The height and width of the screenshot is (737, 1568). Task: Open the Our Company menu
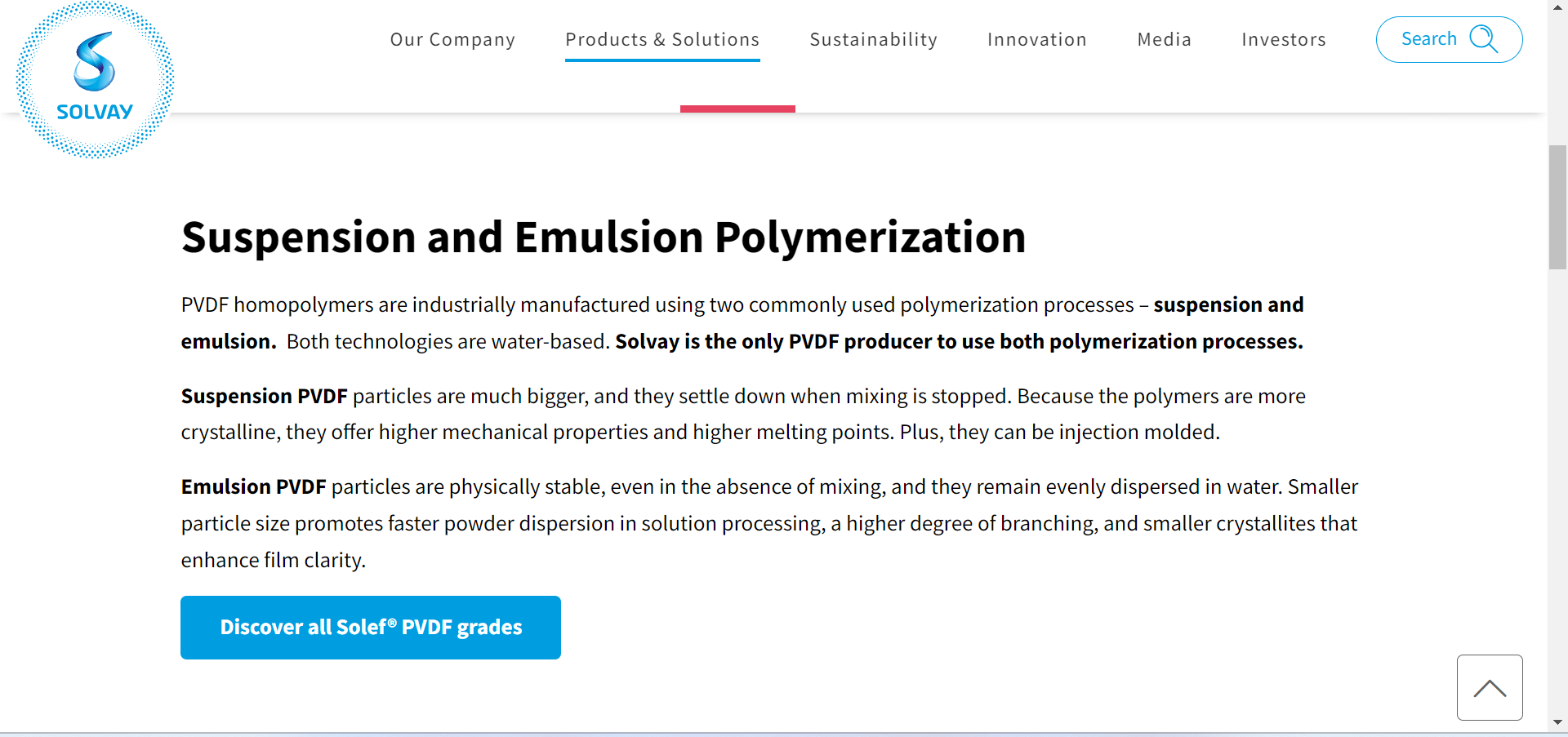click(x=452, y=39)
